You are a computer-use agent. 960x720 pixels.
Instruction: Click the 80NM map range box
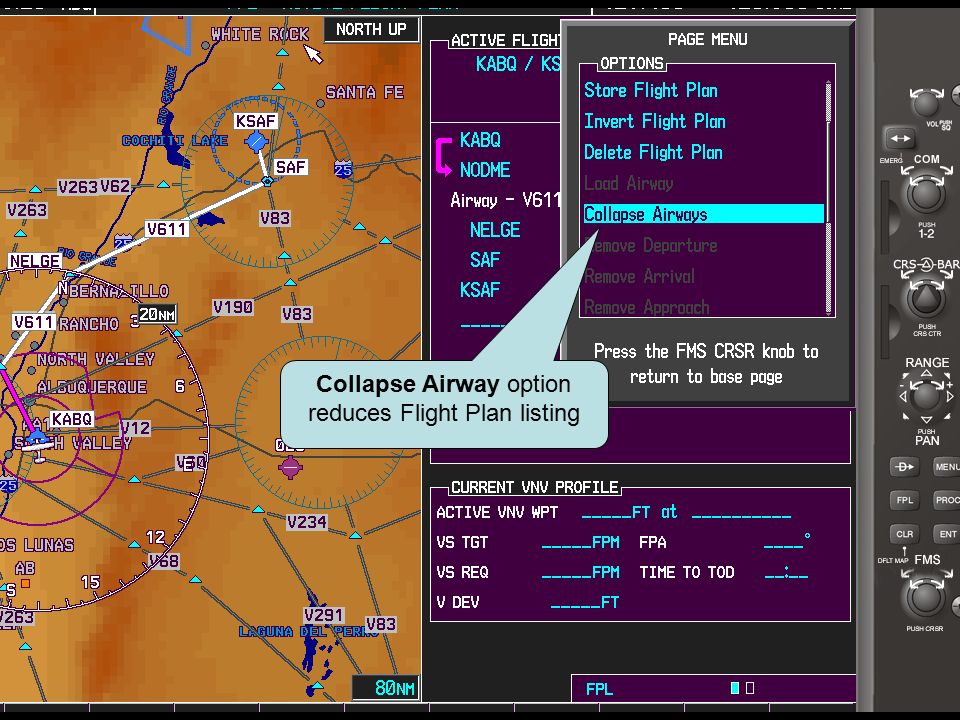(386, 688)
